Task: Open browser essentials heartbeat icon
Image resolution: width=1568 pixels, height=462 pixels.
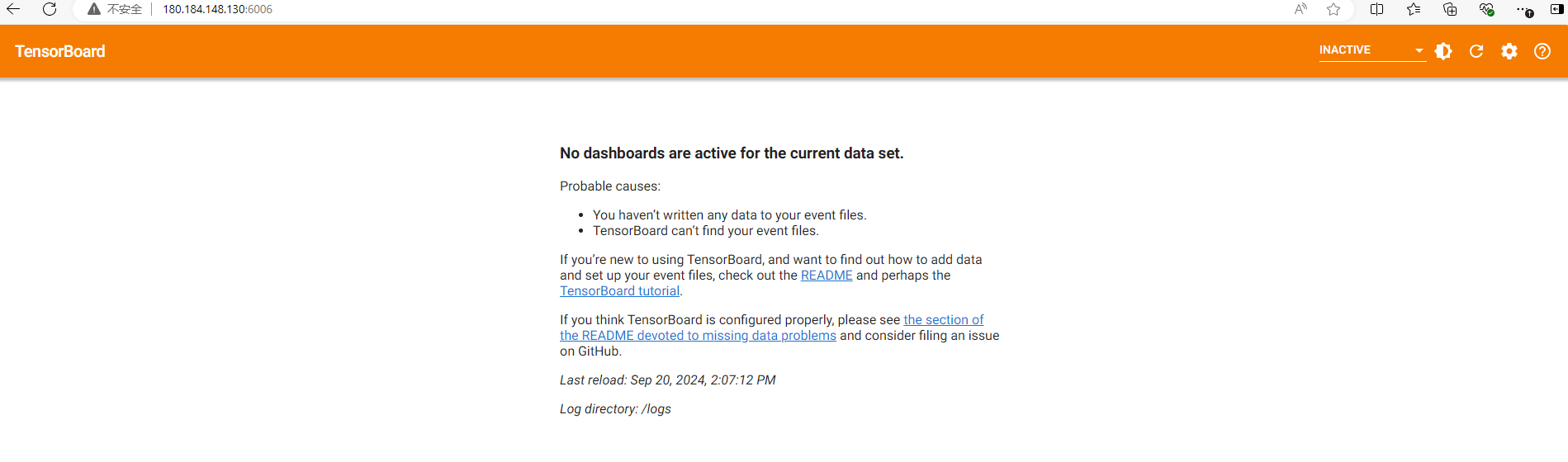Action: point(1486,9)
